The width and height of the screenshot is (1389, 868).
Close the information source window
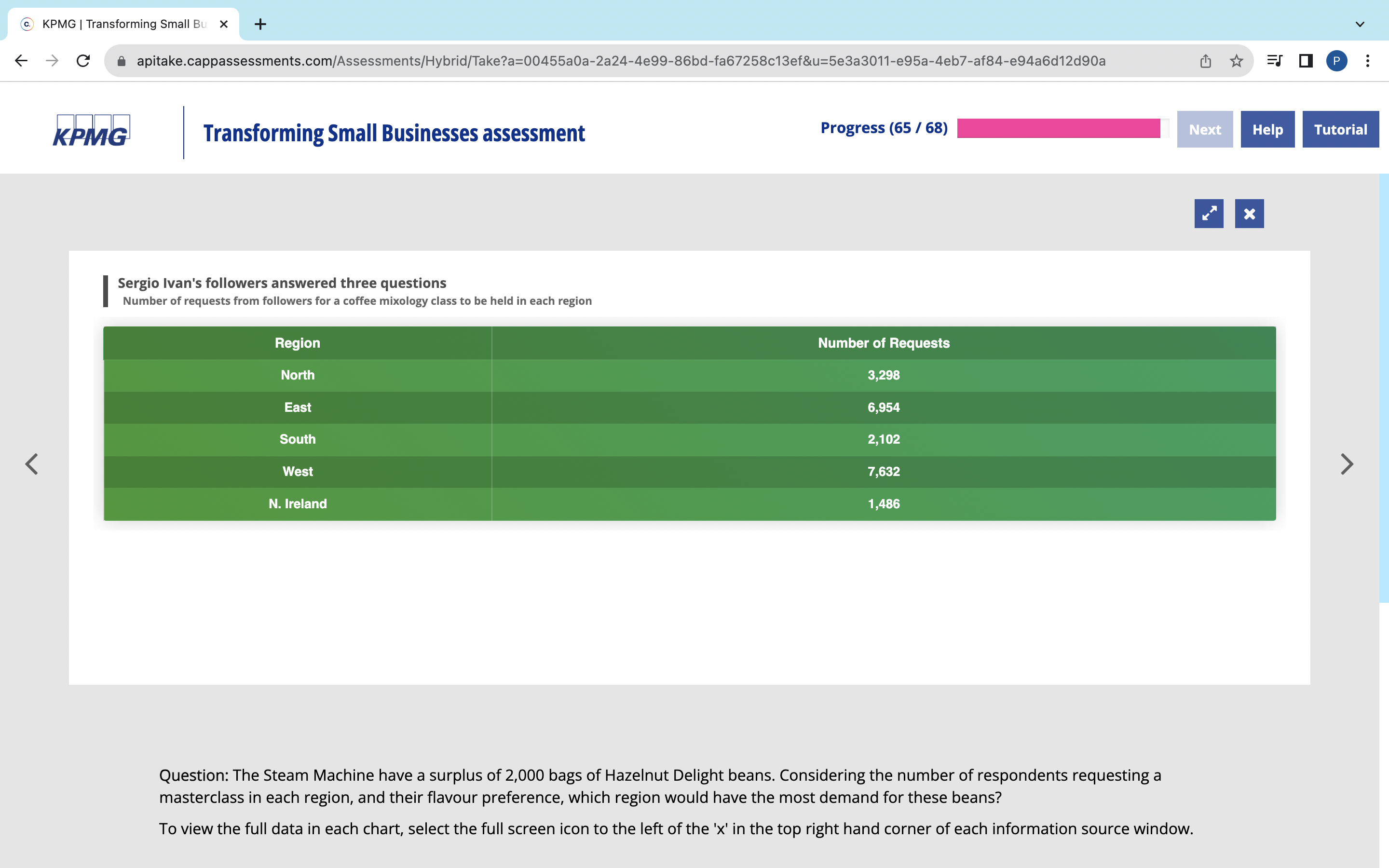pyautogui.click(x=1249, y=214)
